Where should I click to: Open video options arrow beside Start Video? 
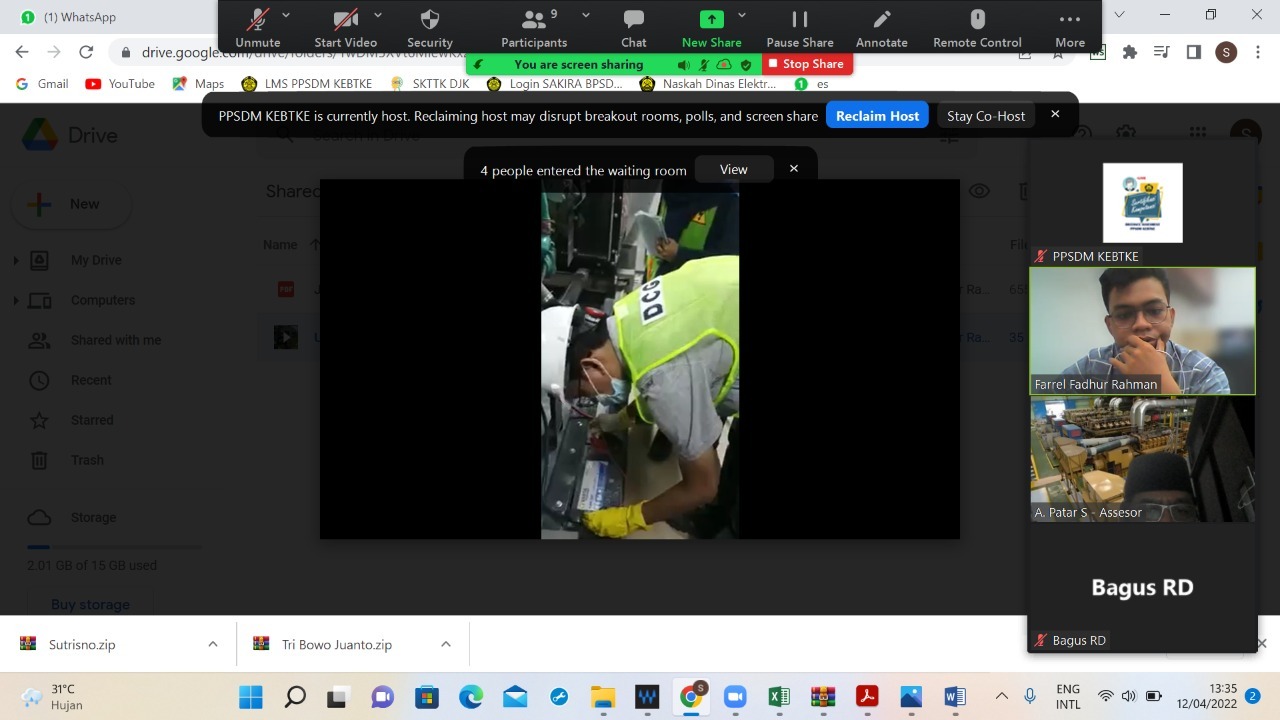pos(378,15)
